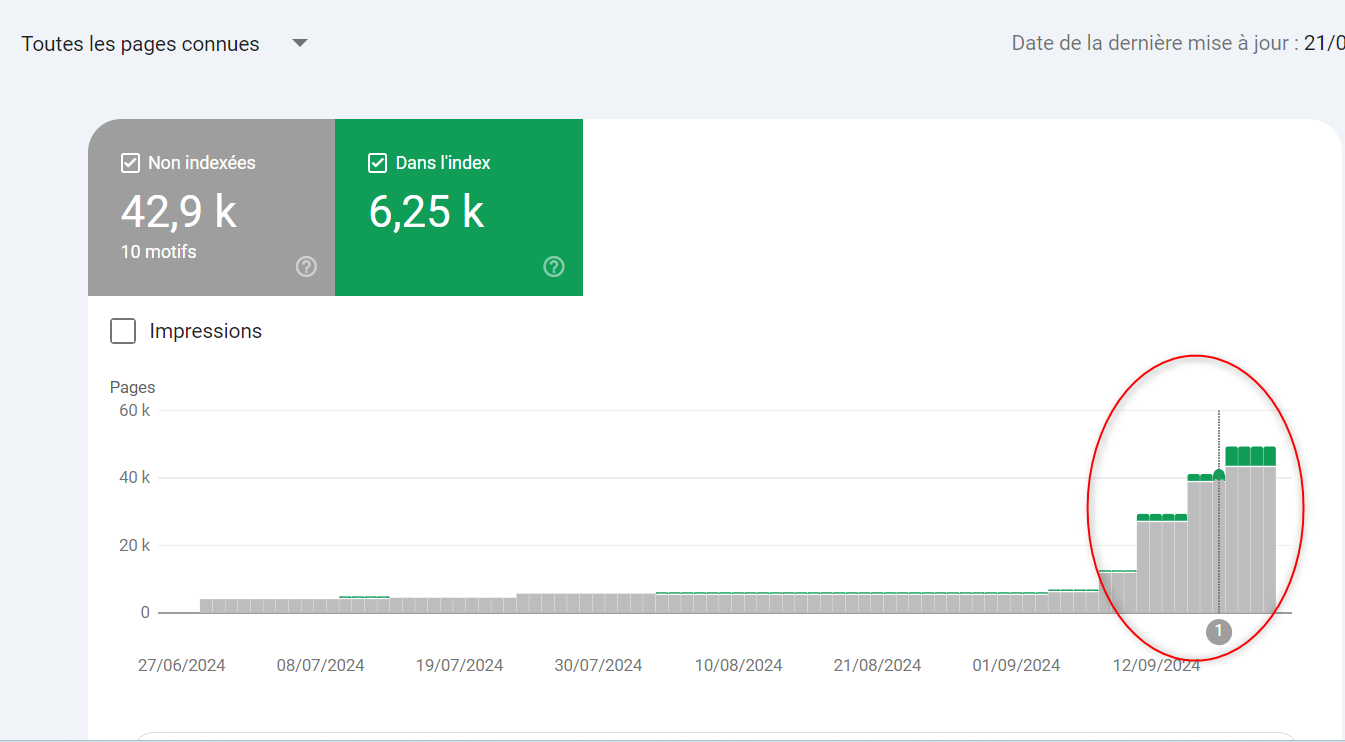Click the 12/09/2024 axis date label

[x=1157, y=665]
